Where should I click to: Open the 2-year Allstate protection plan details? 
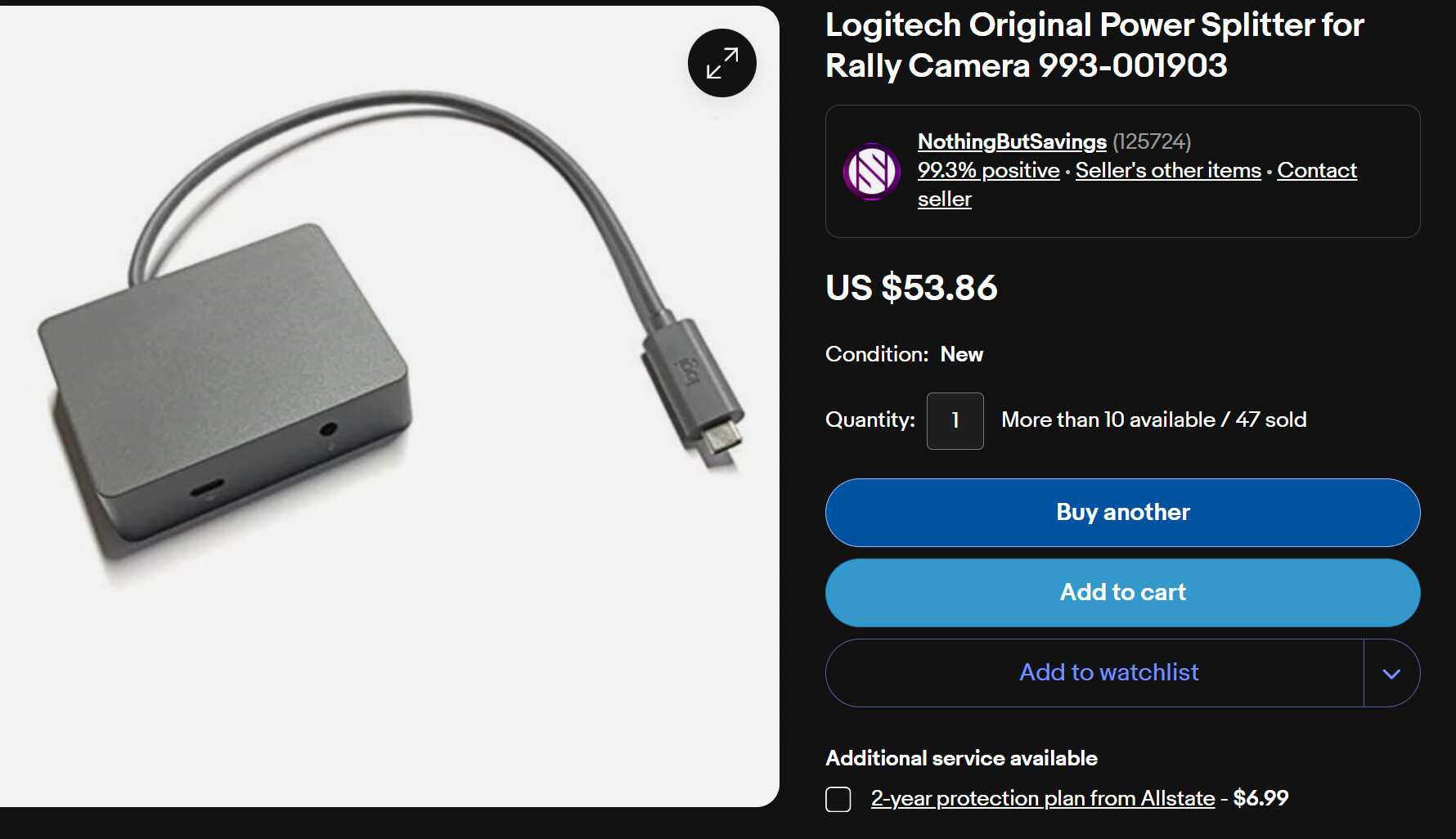click(x=1042, y=798)
